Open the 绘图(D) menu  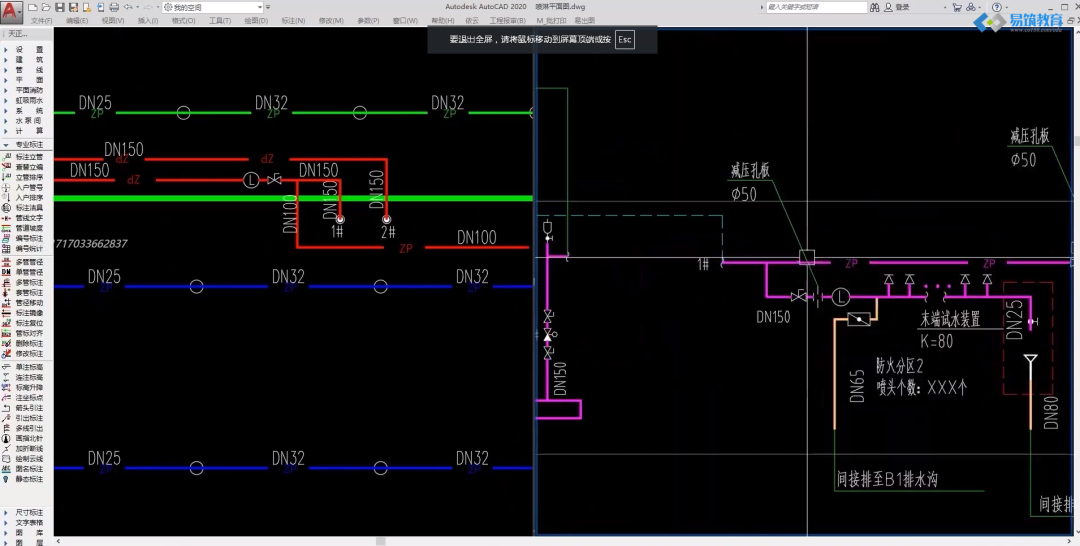pyautogui.click(x=256, y=21)
